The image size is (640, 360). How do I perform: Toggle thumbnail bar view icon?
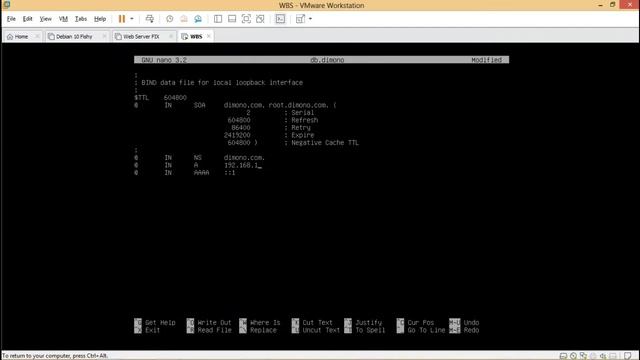coord(232,19)
